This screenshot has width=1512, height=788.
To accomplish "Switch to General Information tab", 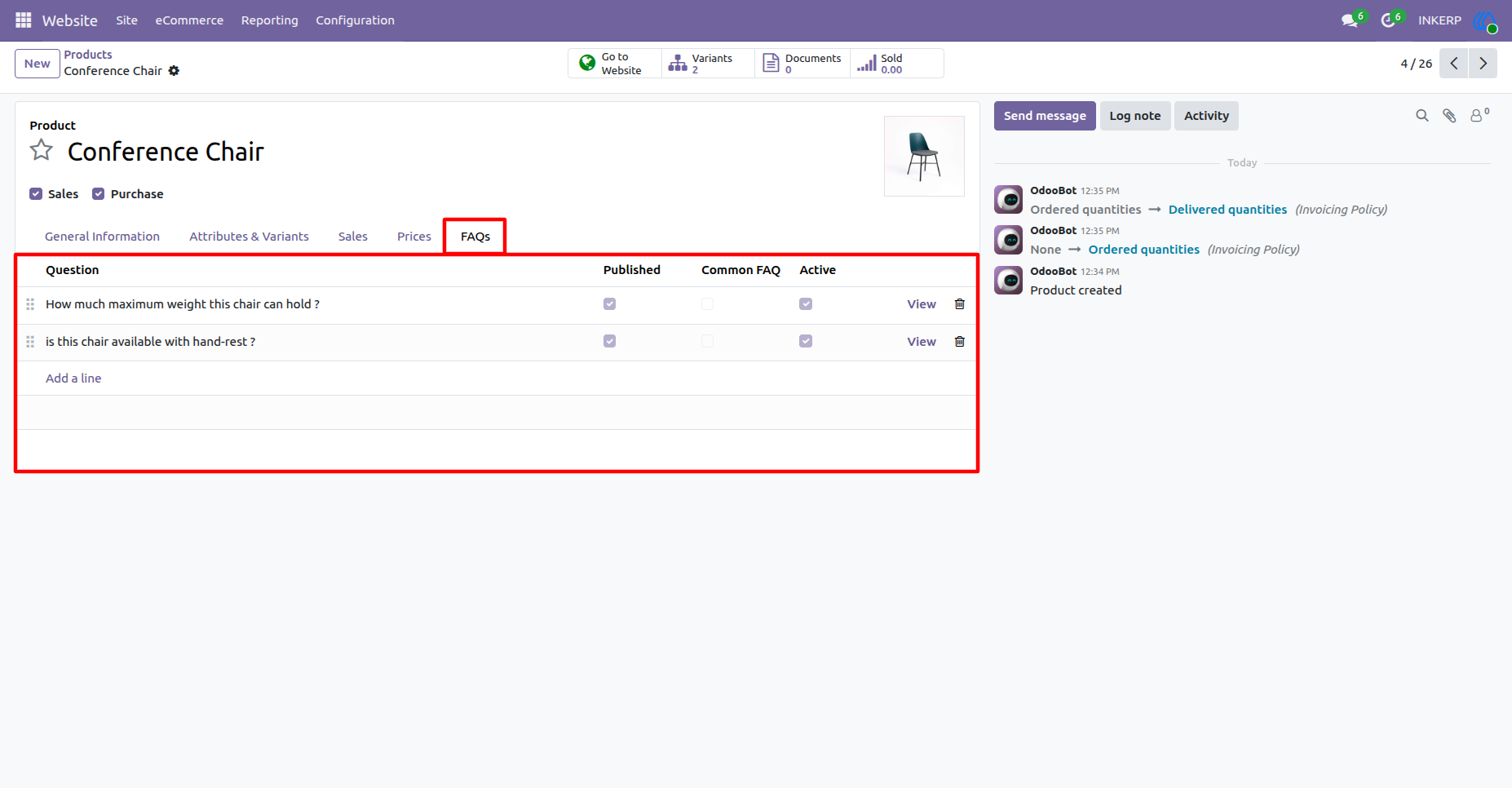I will pos(102,237).
